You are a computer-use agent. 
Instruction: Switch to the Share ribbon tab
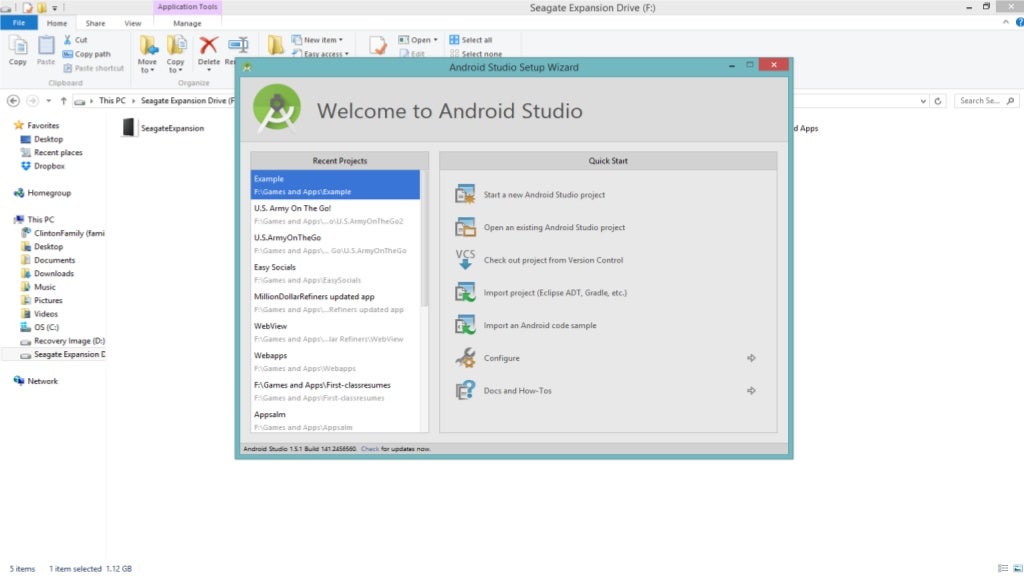95,23
